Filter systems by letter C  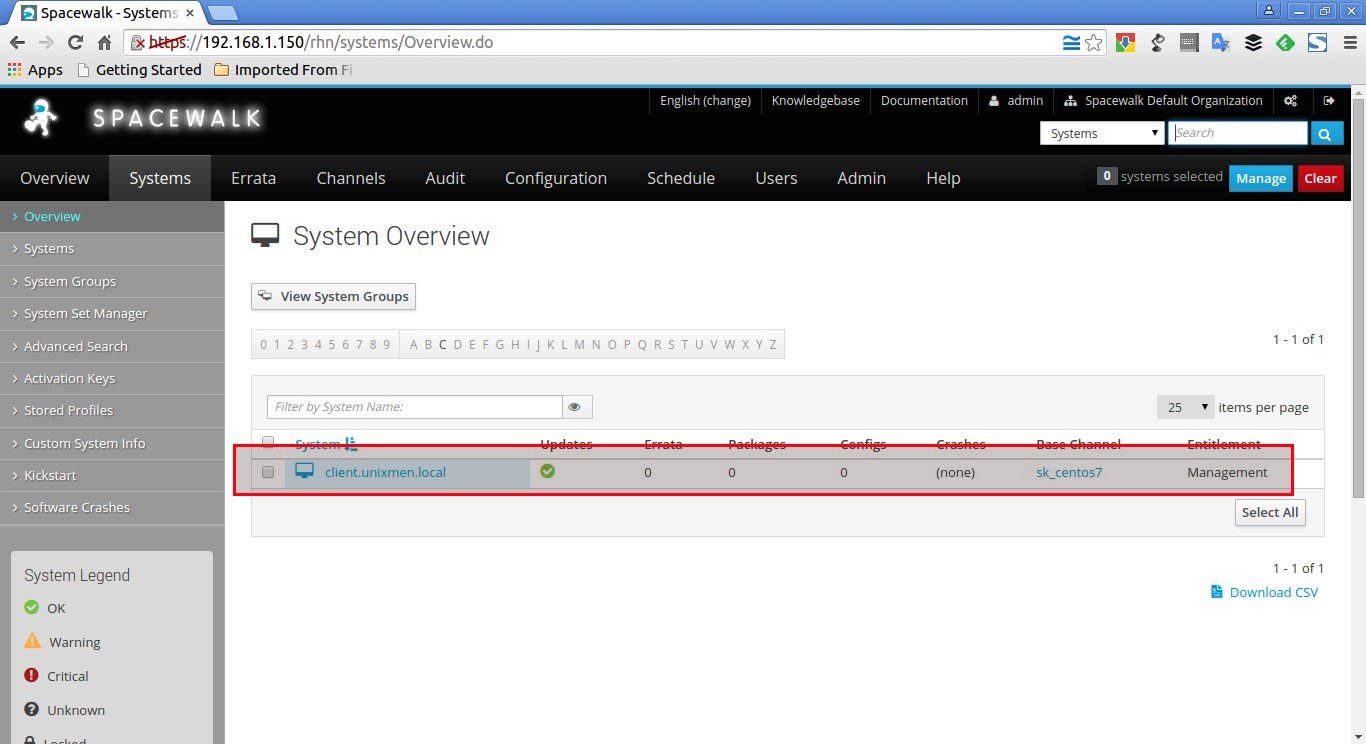(442, 345)
